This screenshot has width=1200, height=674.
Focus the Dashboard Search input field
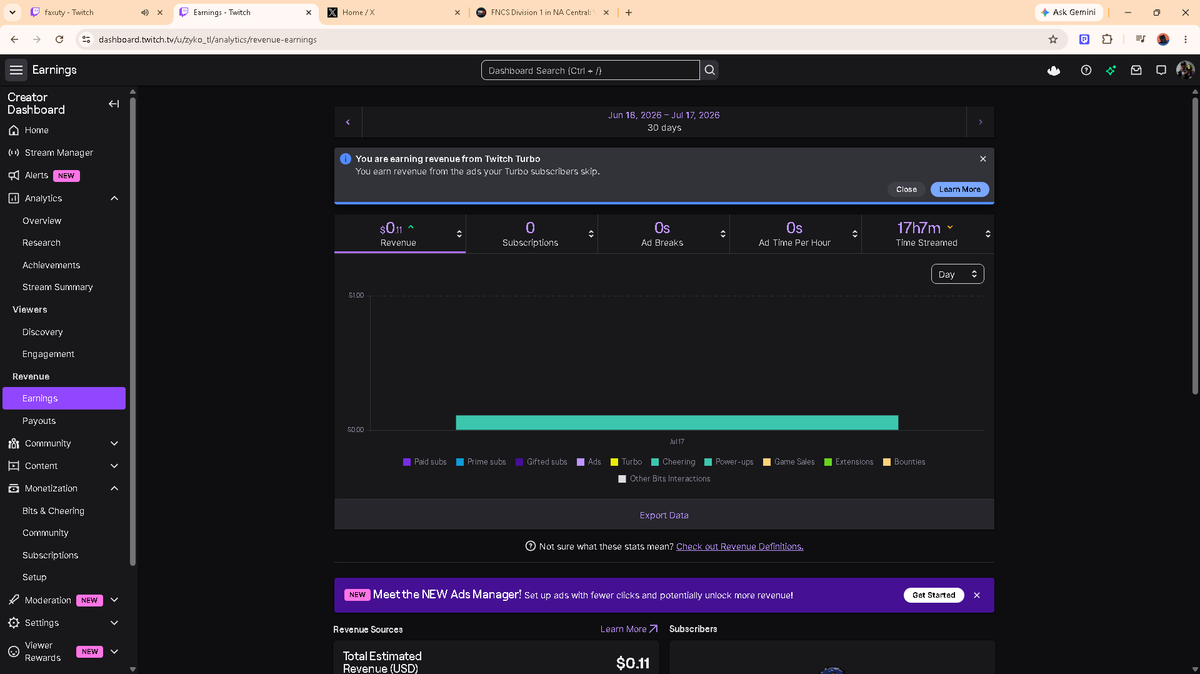pos(590,70)
